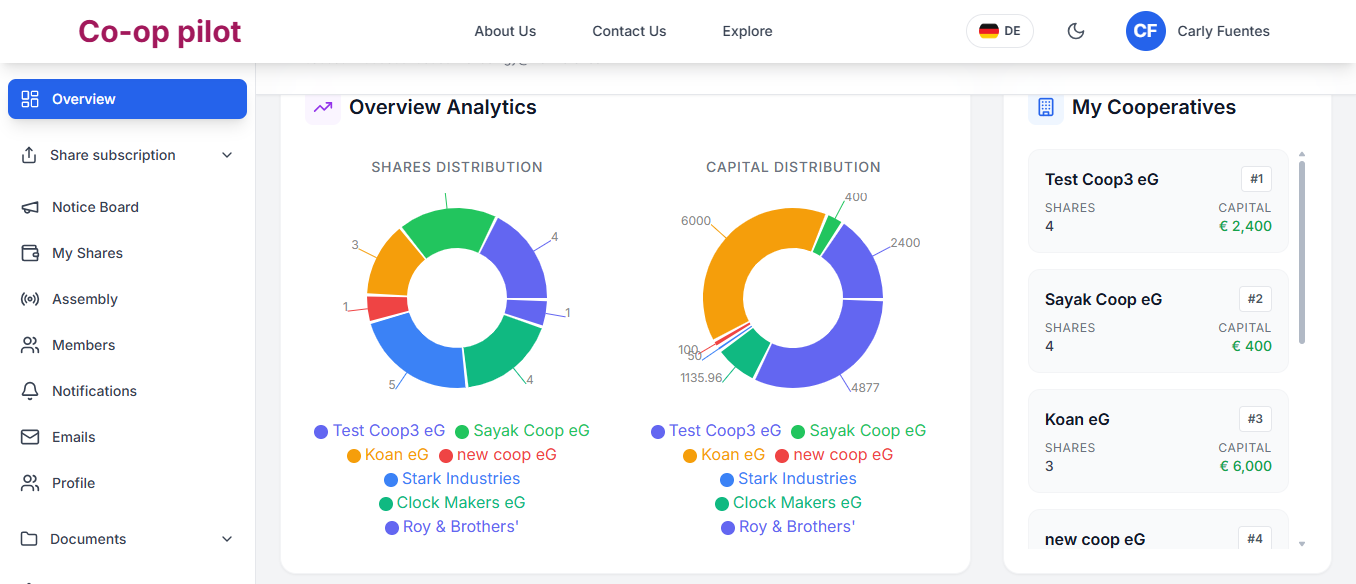Toggle Roy & Brothers' in shares legend
The width and height of the screenshot is (1356, 584).
pyautogui.click(x=452, y=527)
